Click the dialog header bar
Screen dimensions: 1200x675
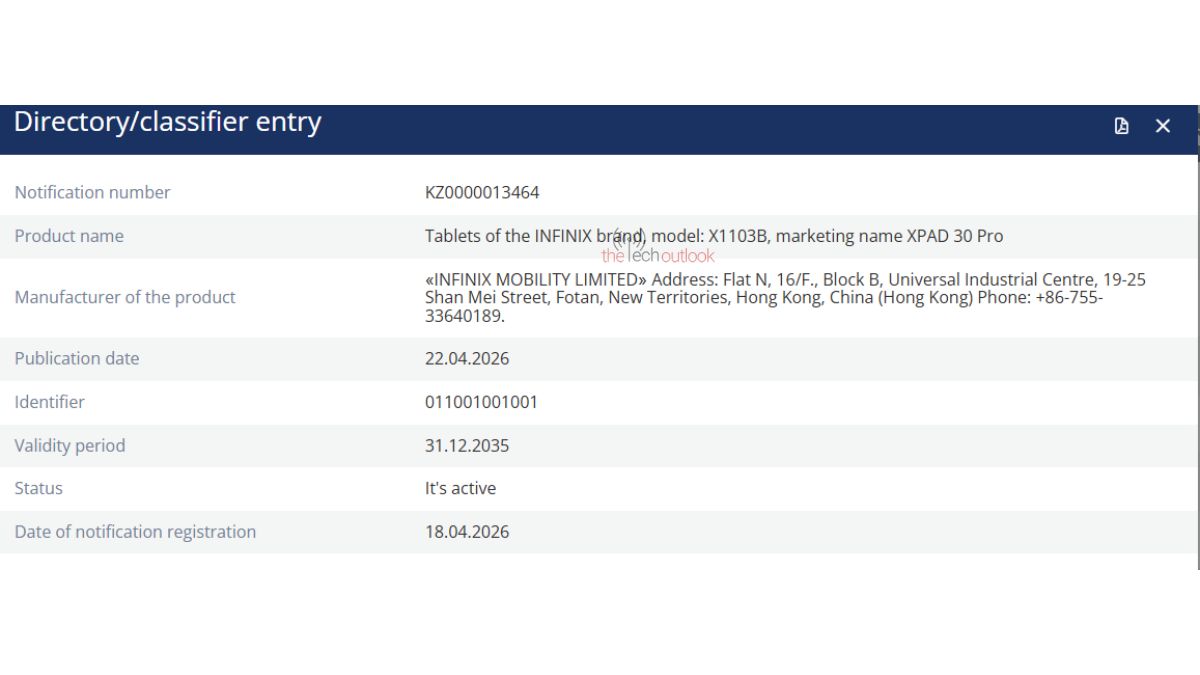pyautogui.click(x=600, y=126)
